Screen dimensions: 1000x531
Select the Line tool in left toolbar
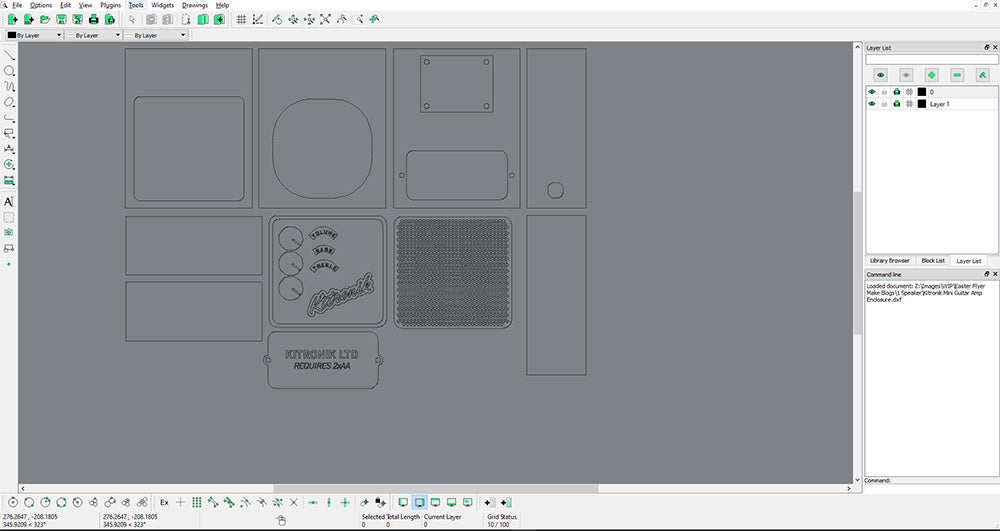point(10,55)
